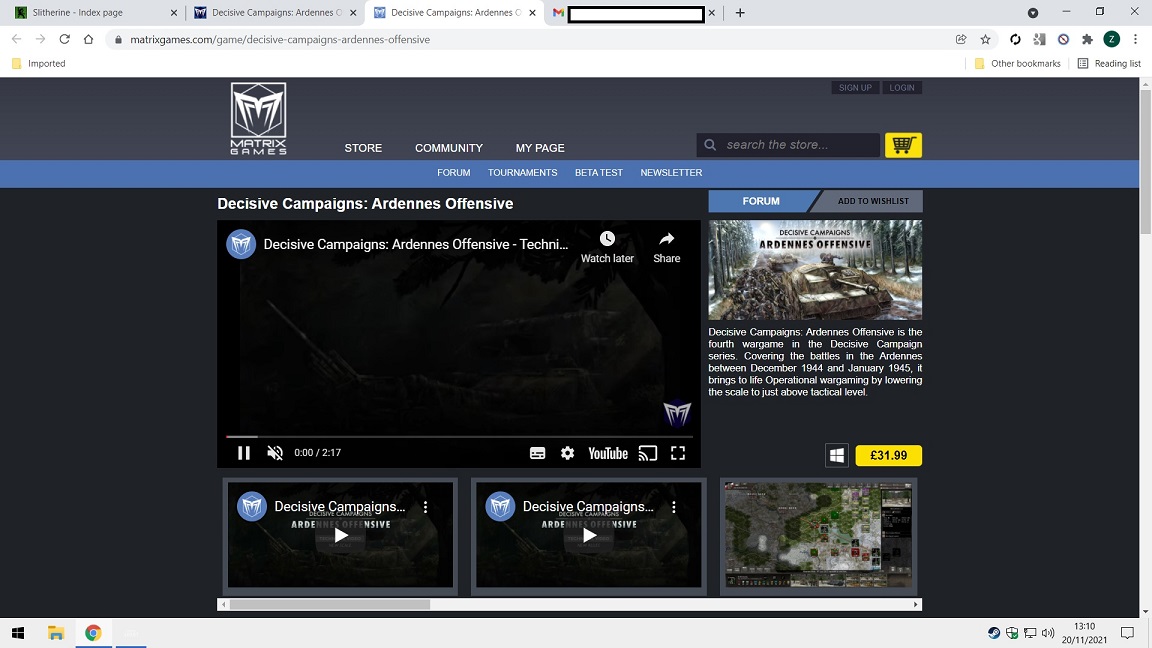Screen dimensions: 1152x648
Task: Click the LOGIN button
Action: click(901, 87)
